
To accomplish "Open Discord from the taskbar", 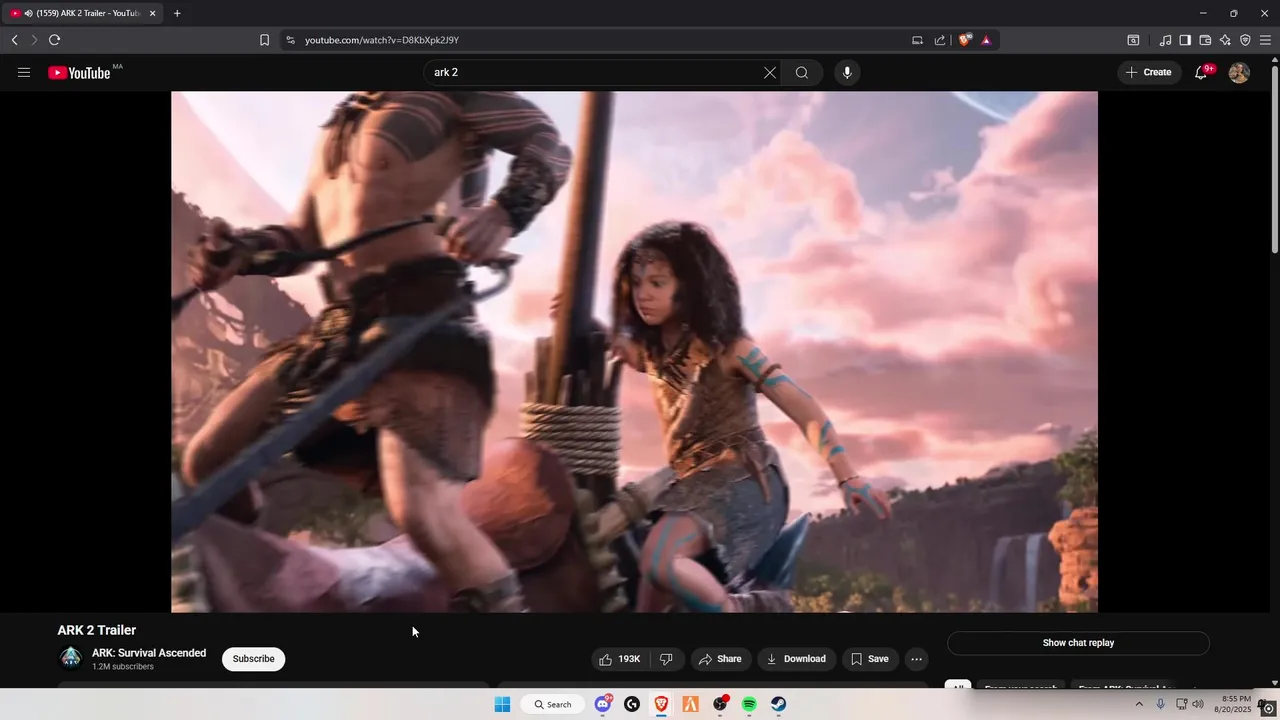I will pos(603,704).
